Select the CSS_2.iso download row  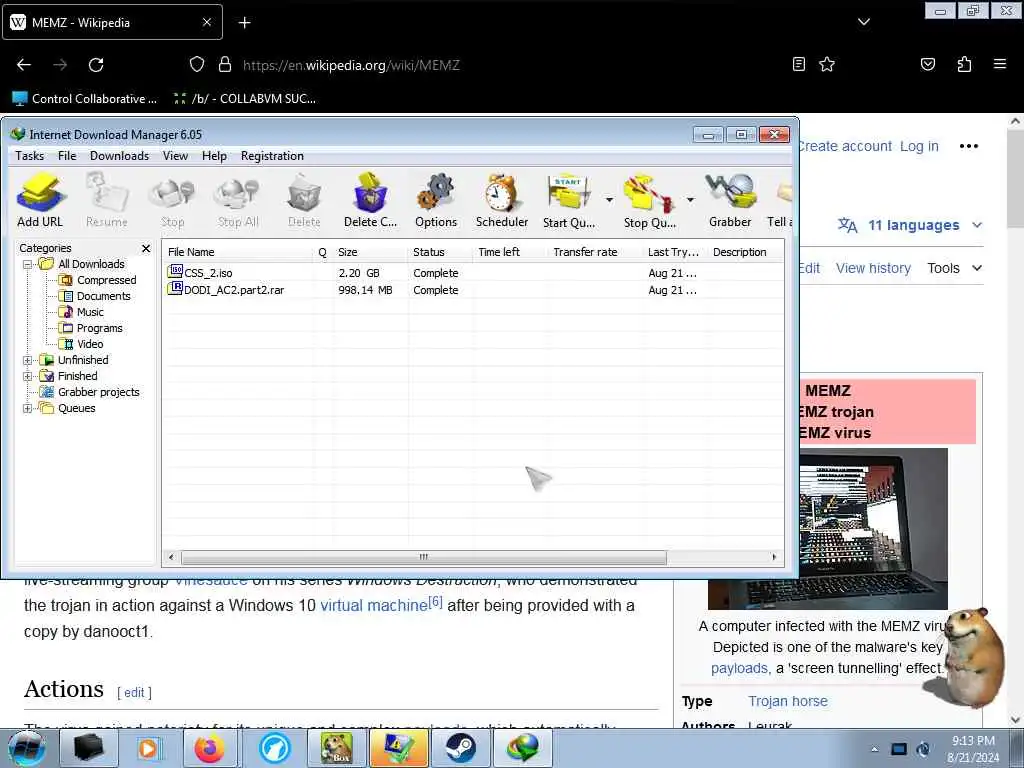click(x=473, y=273)
